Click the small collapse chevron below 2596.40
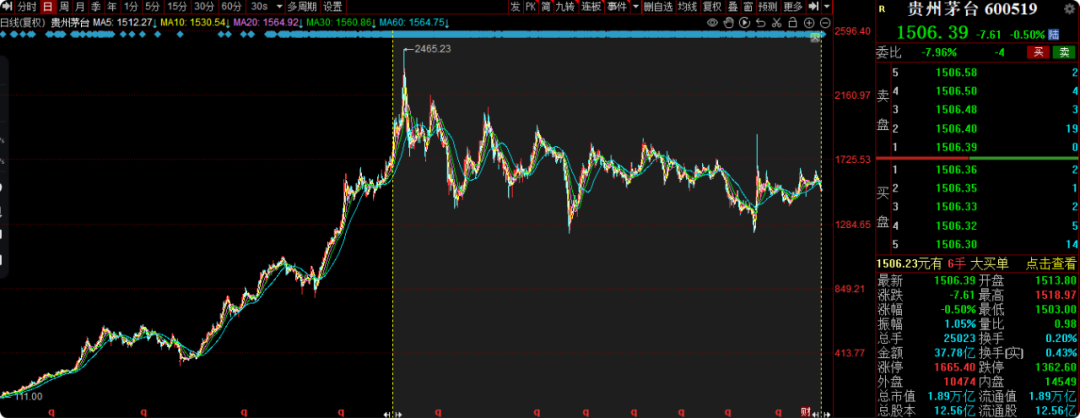This screenshot has height=418, width=1080. point(816,37)
